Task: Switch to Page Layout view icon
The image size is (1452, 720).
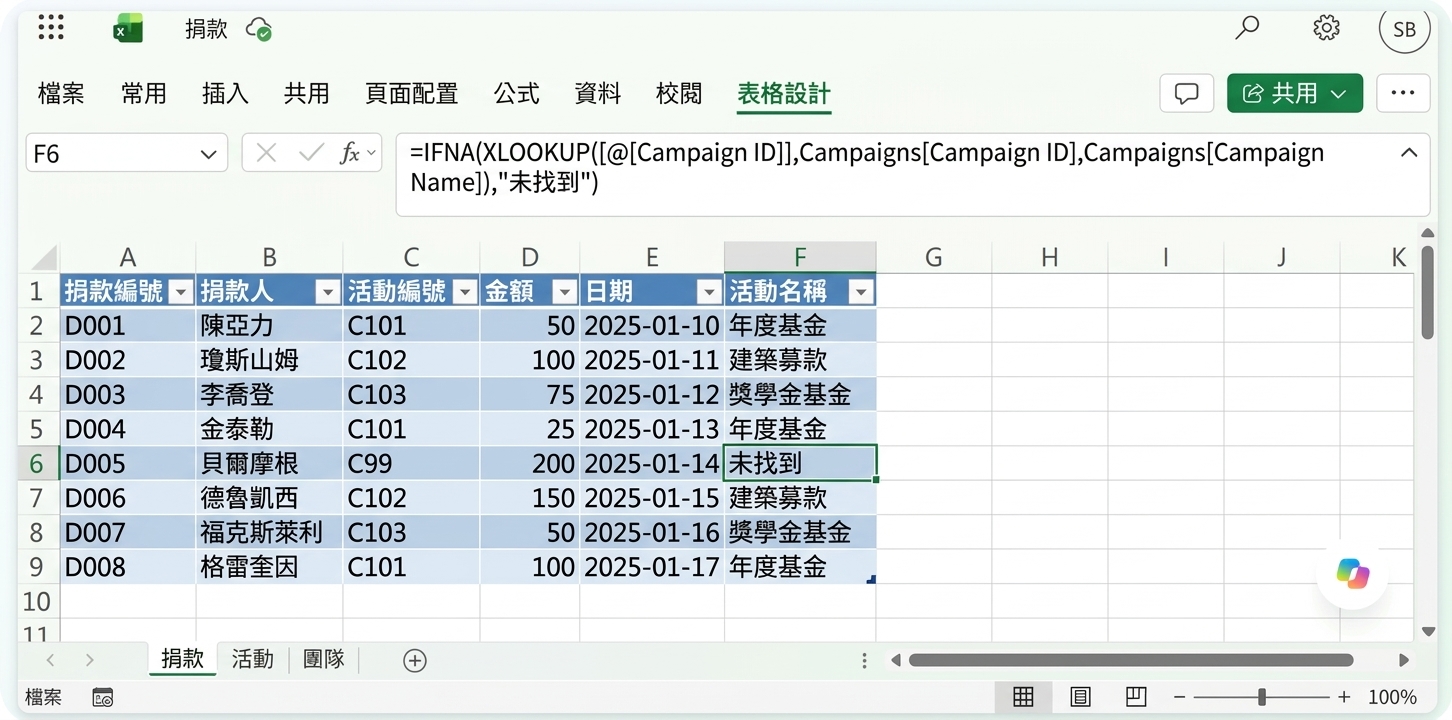Action: pyautogui.click(x=1080, y=697)
